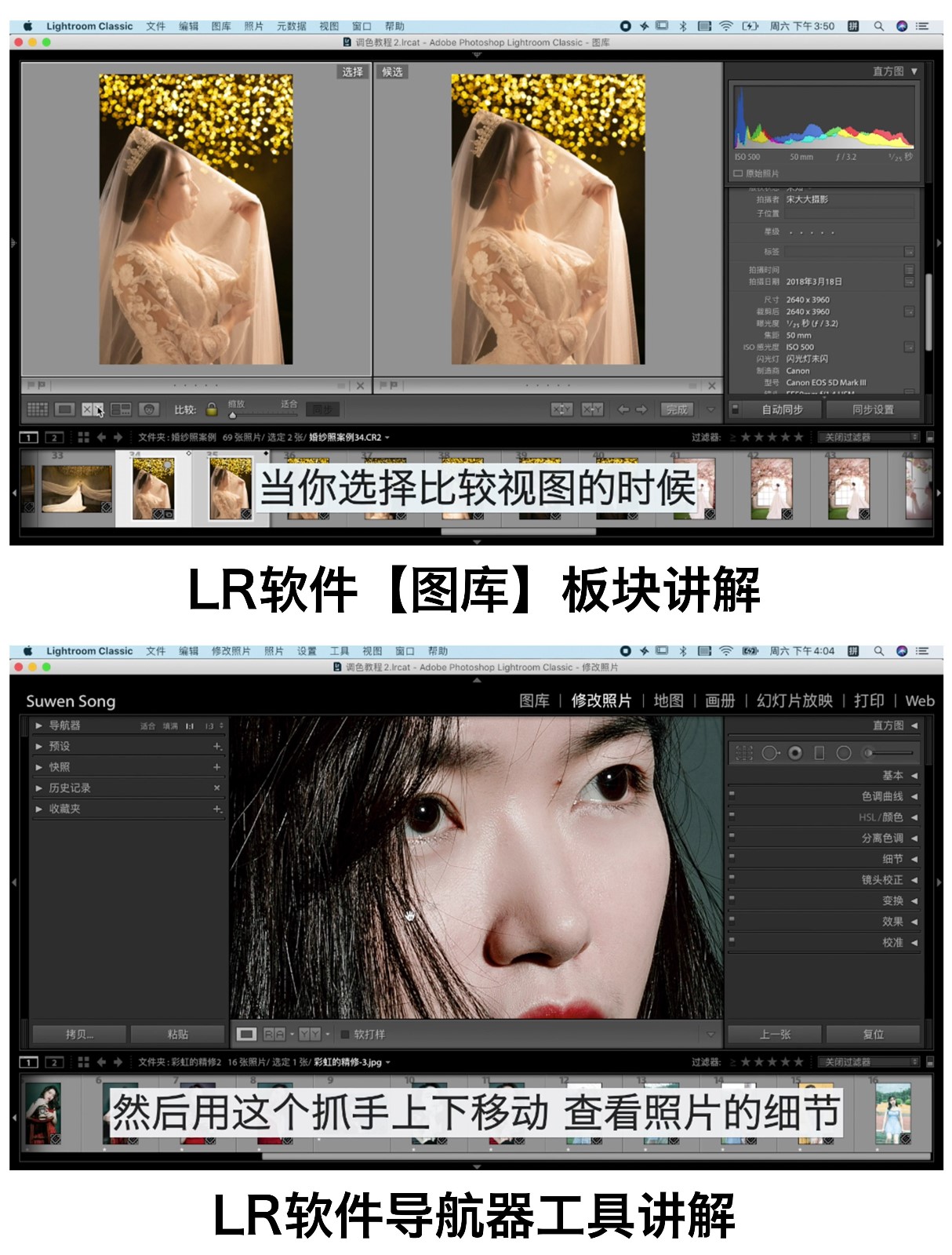Select filmstrip thumbnail number 43
Image resolution: width=952 pixels, height=1255 pixels.
tap(848, 488)
